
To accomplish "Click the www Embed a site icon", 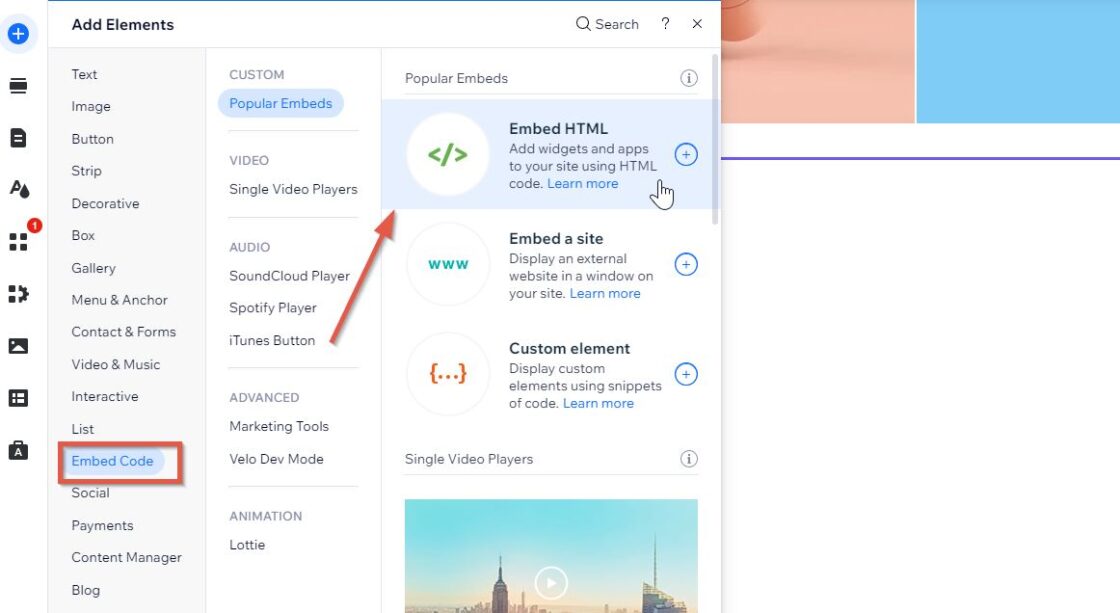I will click(x=446, y=264).
